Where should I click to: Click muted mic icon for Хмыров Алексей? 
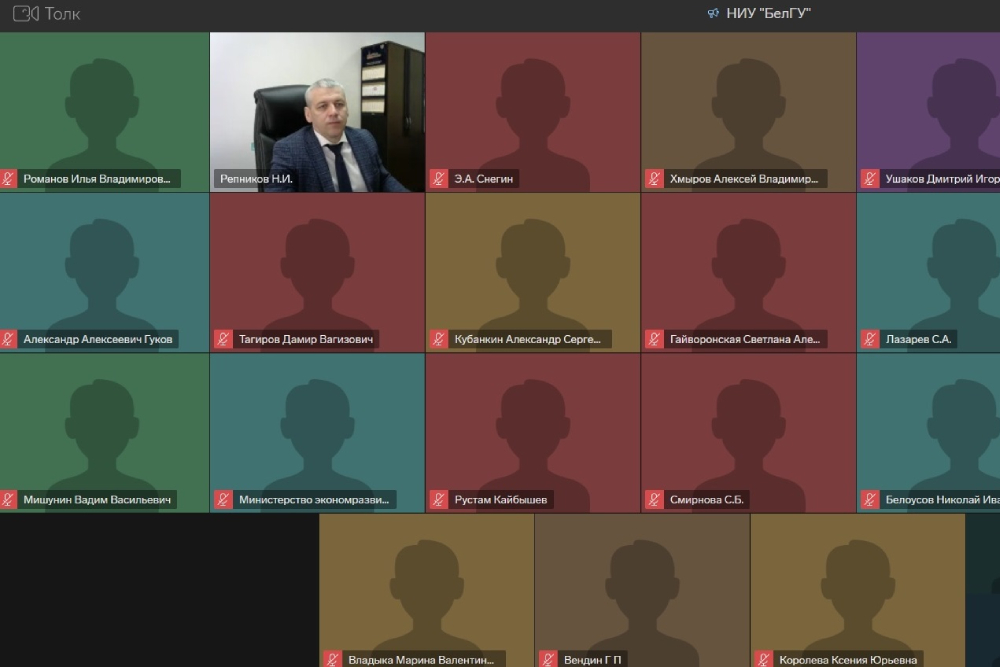655,179
